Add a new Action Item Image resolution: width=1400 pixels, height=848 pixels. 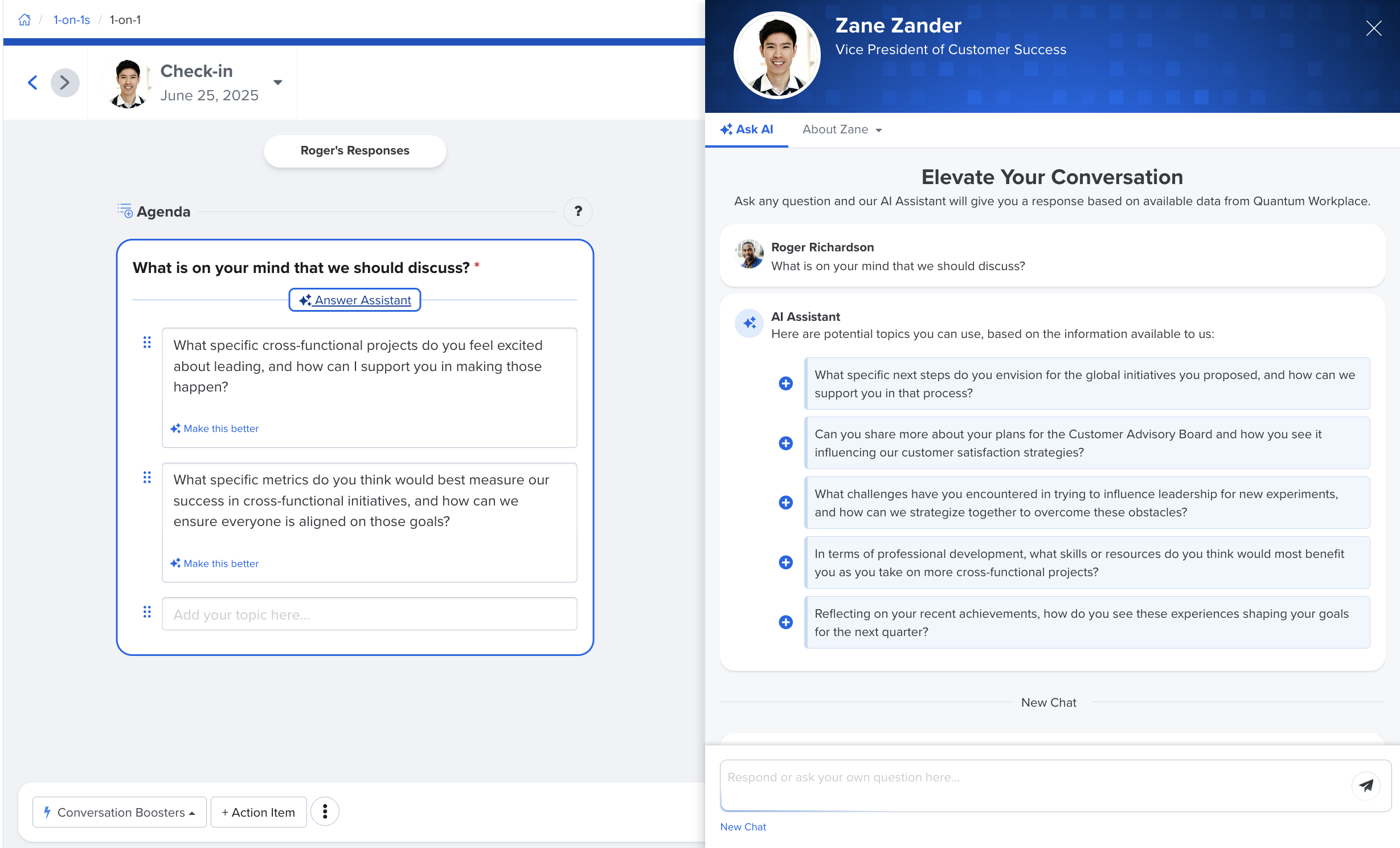259,812
